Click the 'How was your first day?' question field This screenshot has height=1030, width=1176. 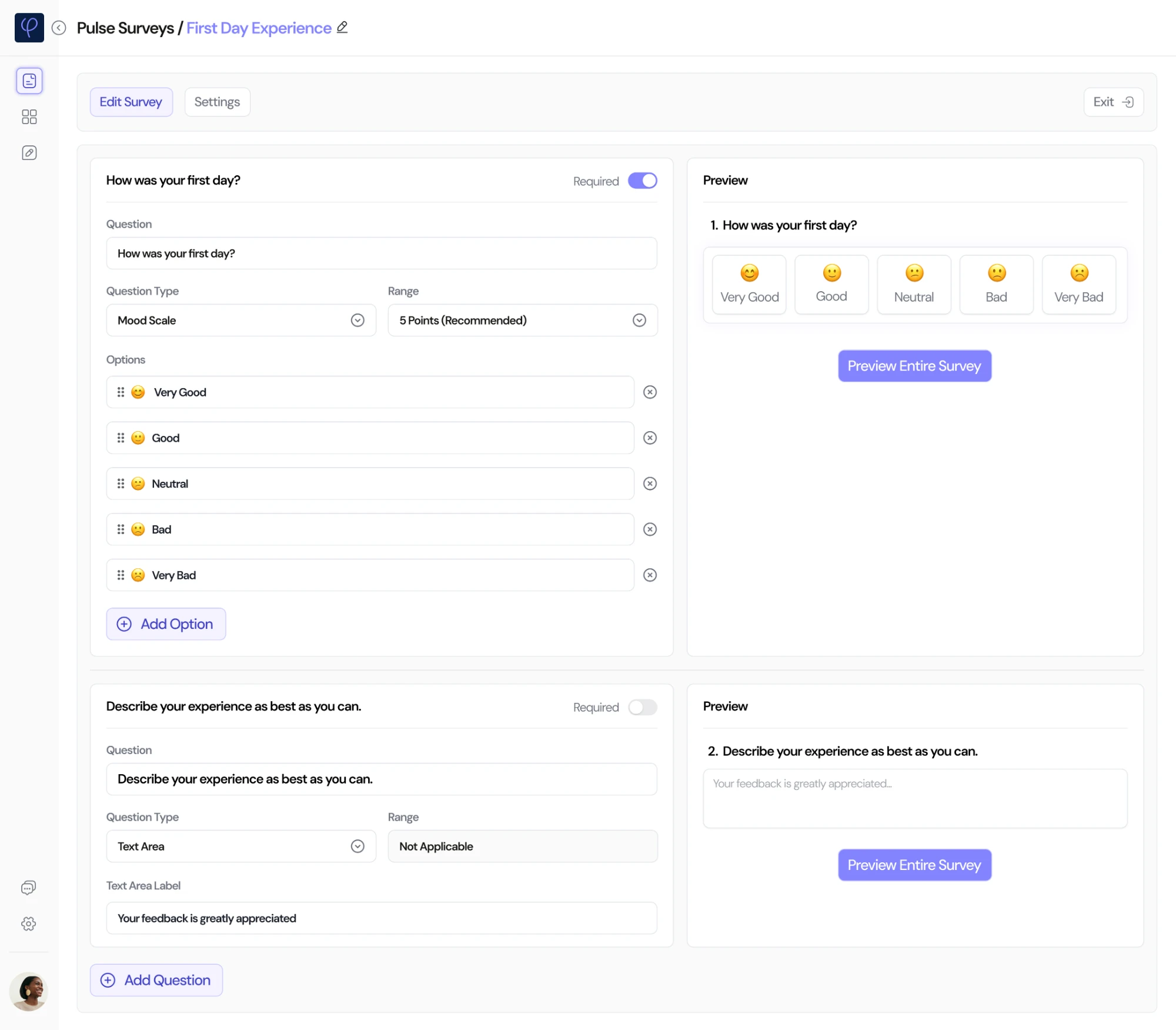(382, 253)
